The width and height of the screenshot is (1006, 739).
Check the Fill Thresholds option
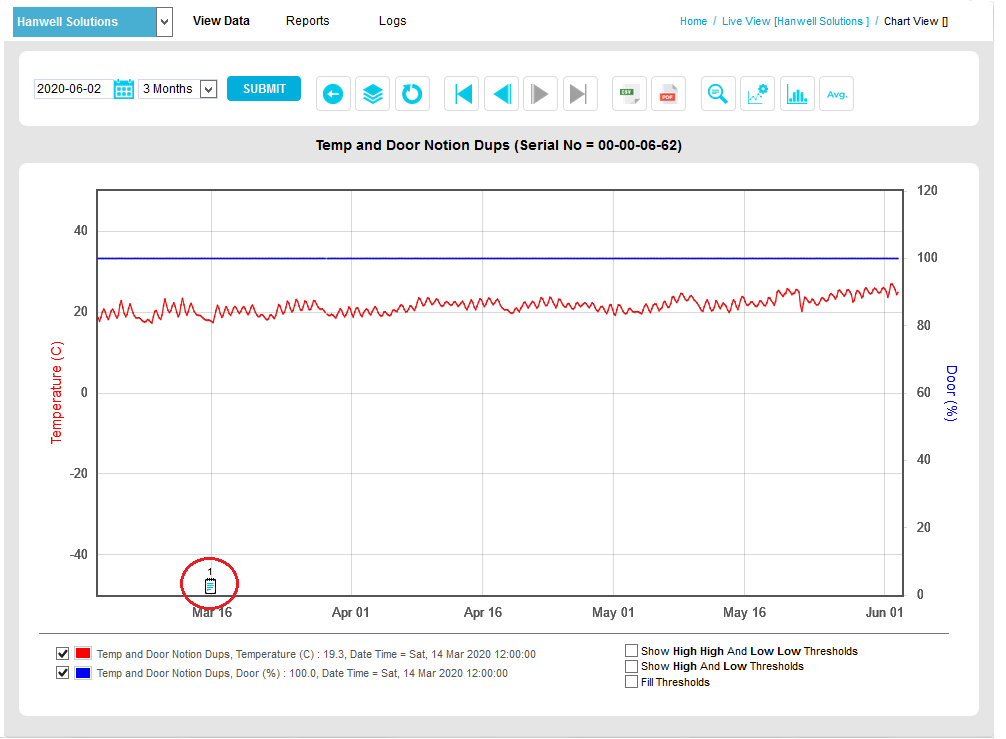pos(631,682)
